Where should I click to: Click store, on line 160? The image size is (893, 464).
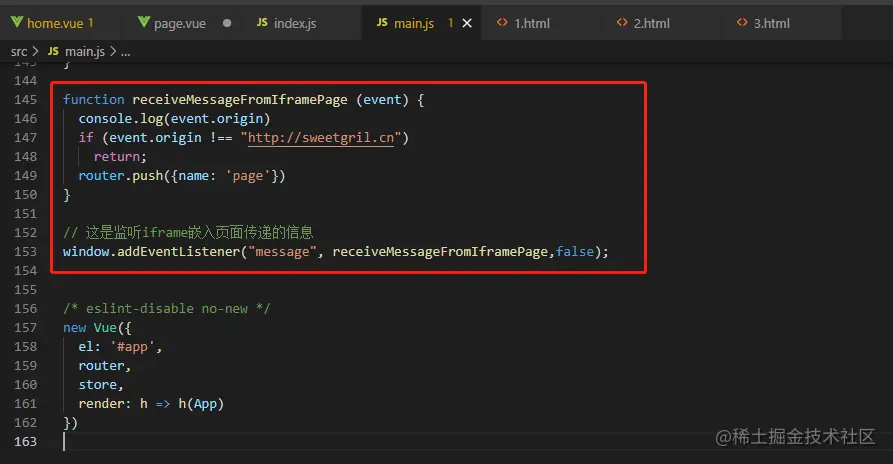tap(101, 385)
